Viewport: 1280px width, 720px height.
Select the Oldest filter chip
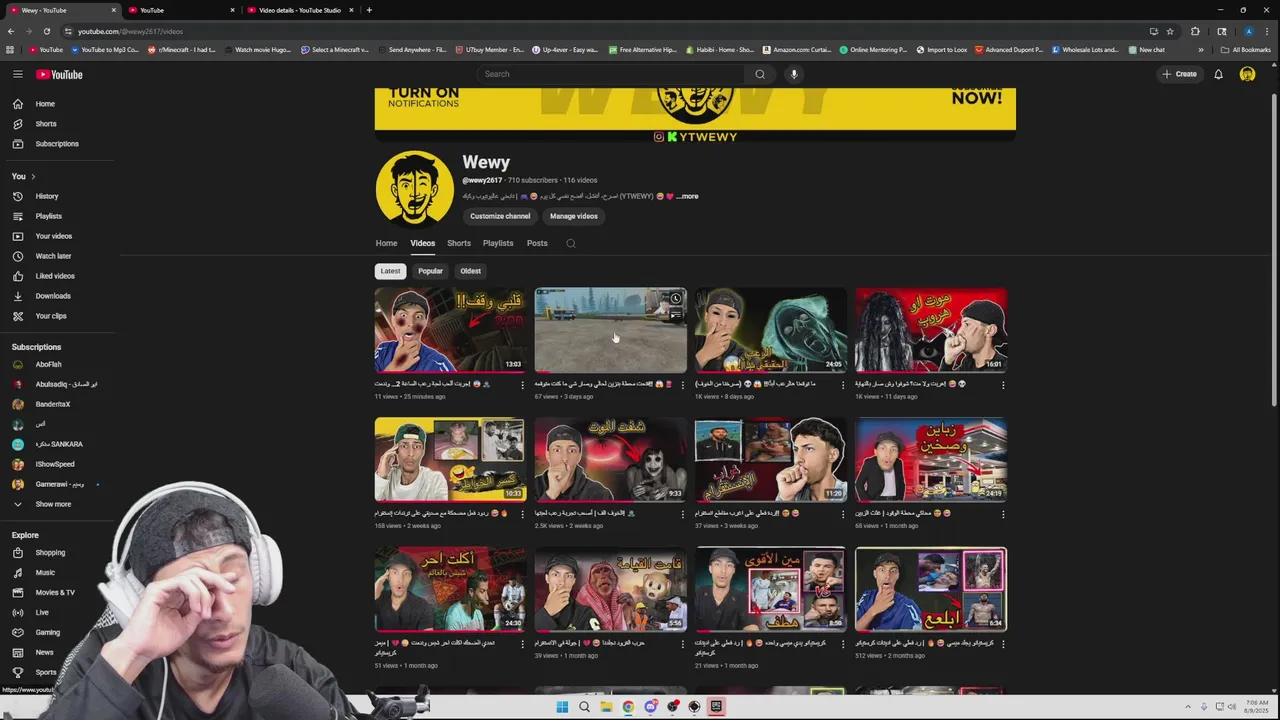coord(470,271)
